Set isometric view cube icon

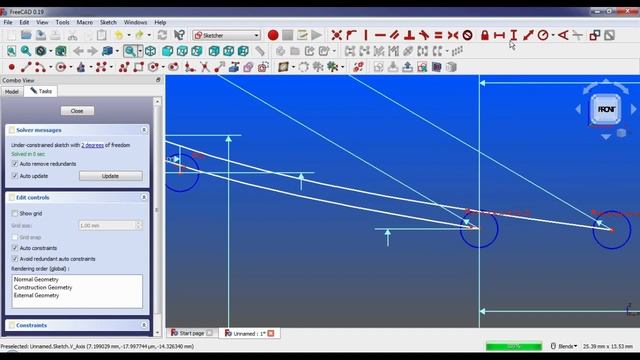click(x=151, y=51)
